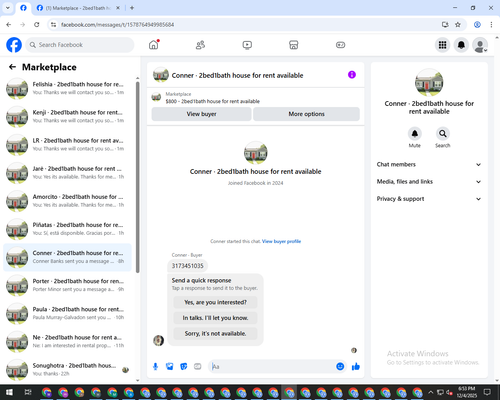Open the Facebook menu grid icon

(442, 45)
